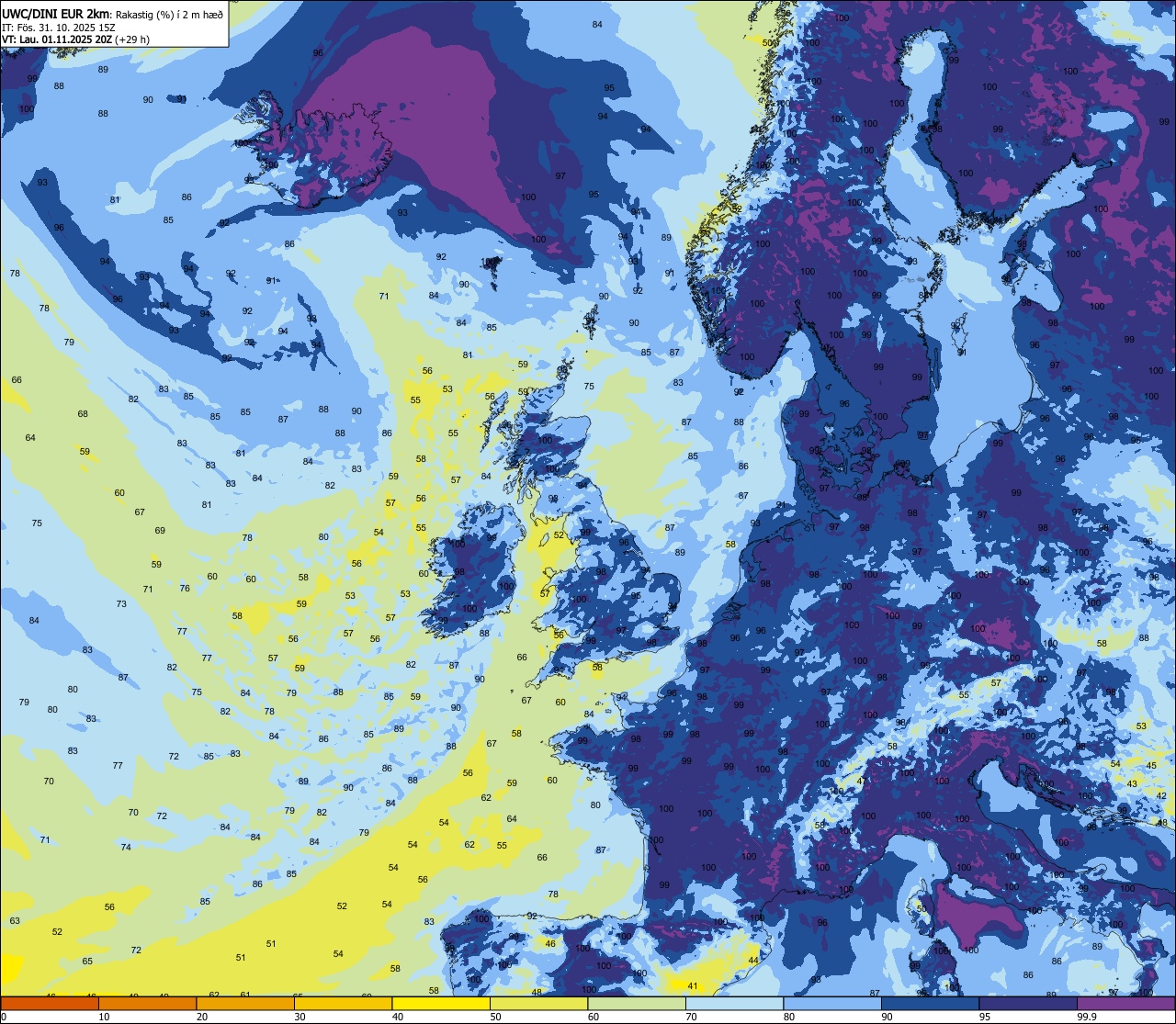The height and width of the screenshot is (1024, 1176).
Task: Click the legend scale label 40
Action: [398, 1017]
